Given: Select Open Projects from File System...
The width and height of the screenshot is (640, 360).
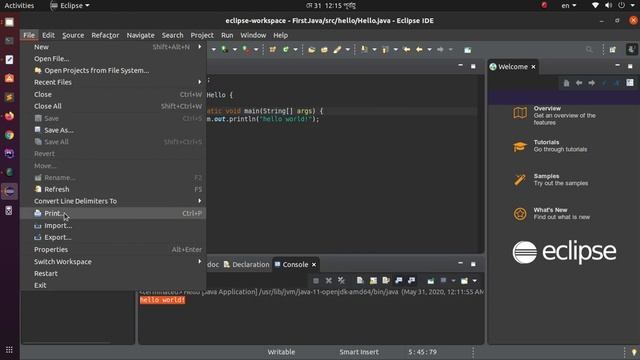Looking at the screenshot, I should (x=113, y=71).
